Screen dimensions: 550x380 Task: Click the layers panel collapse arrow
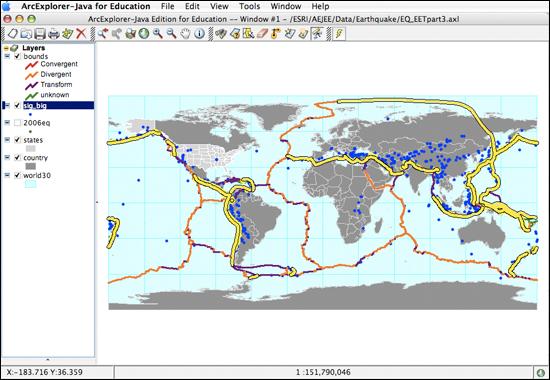tap(48, 360)
